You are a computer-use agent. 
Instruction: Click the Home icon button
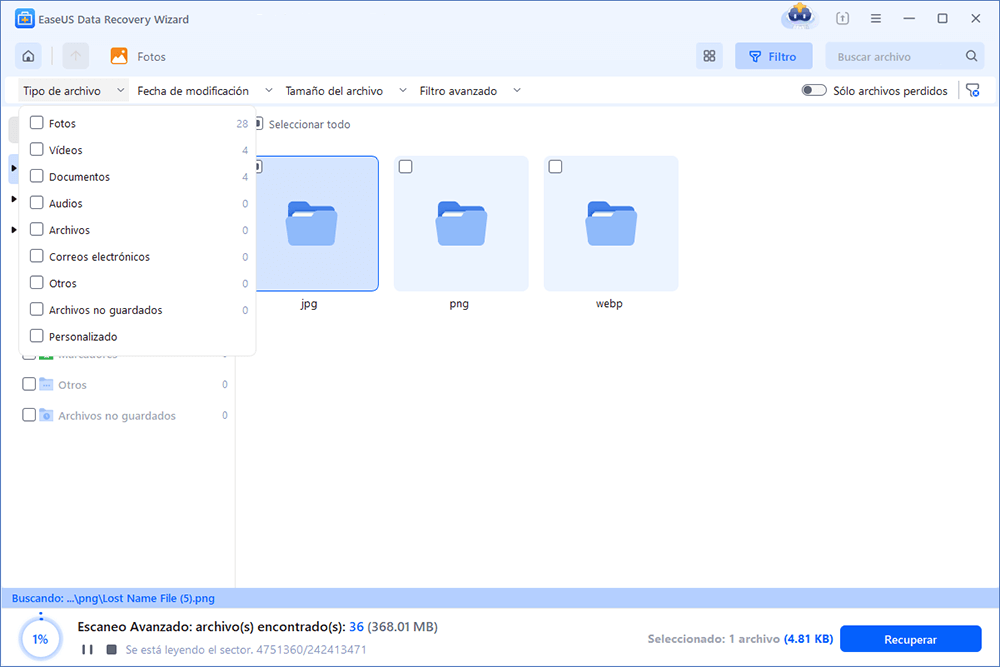click(x=29, y=57)
